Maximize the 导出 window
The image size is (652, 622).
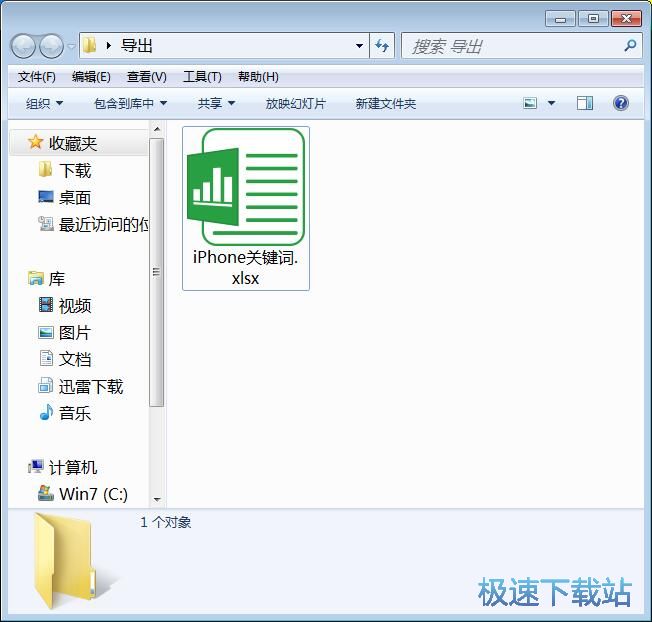[x=593, y=19]
